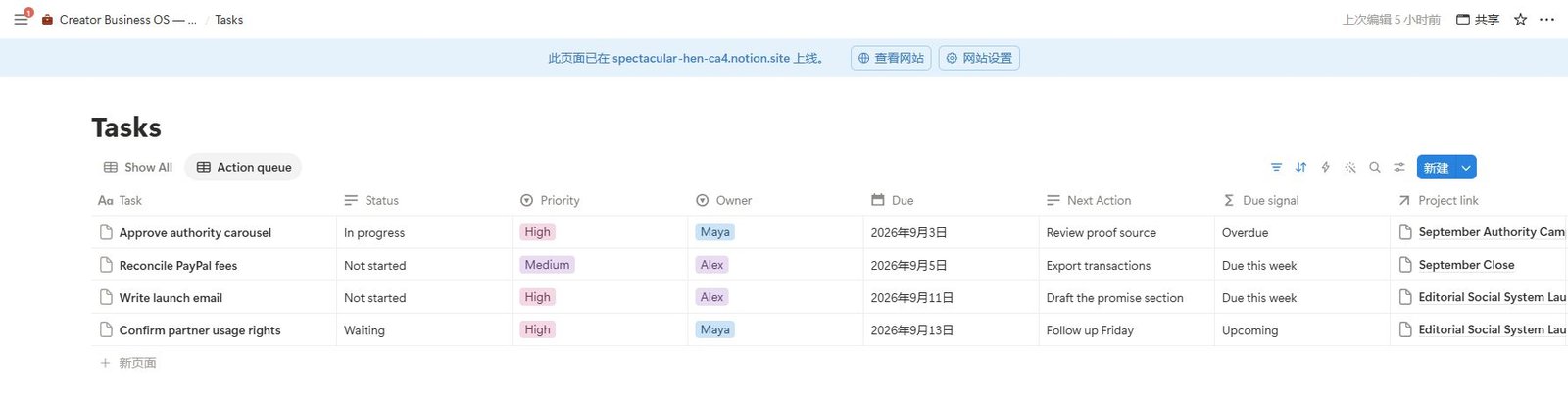Click page icon of Approve authority carousel
The width and height of the screenshot is (1568, 404).
pyautogui.click(x=106, y=232)
